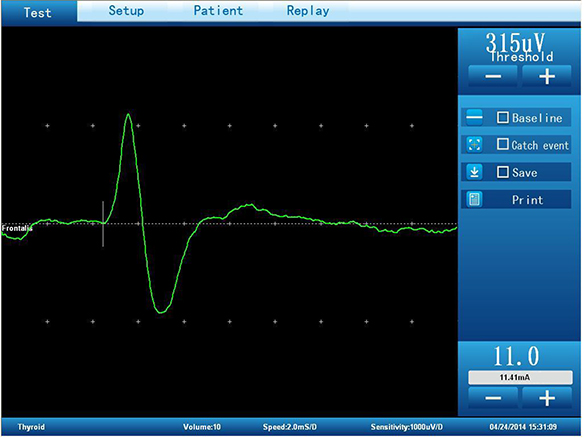Screen dimensions: 584x438
Task: Click the Baseline line icon
Action: tap(474, 118)
